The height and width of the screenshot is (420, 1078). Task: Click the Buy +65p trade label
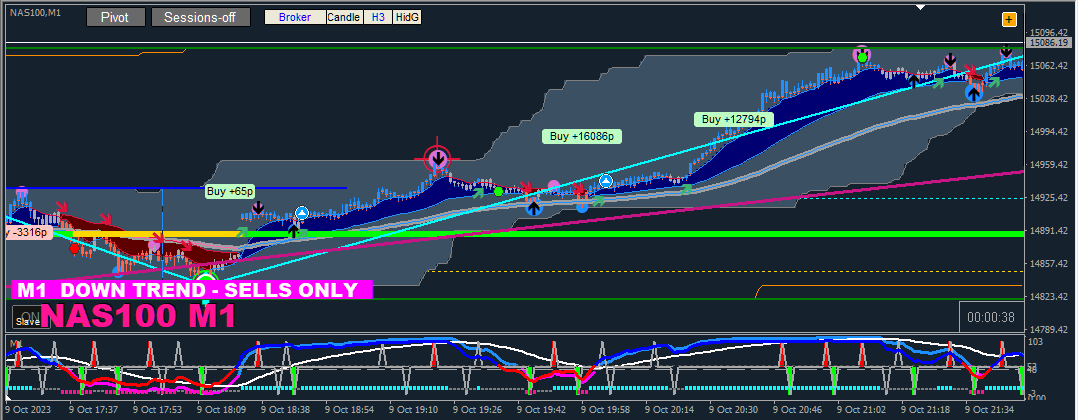230,191
